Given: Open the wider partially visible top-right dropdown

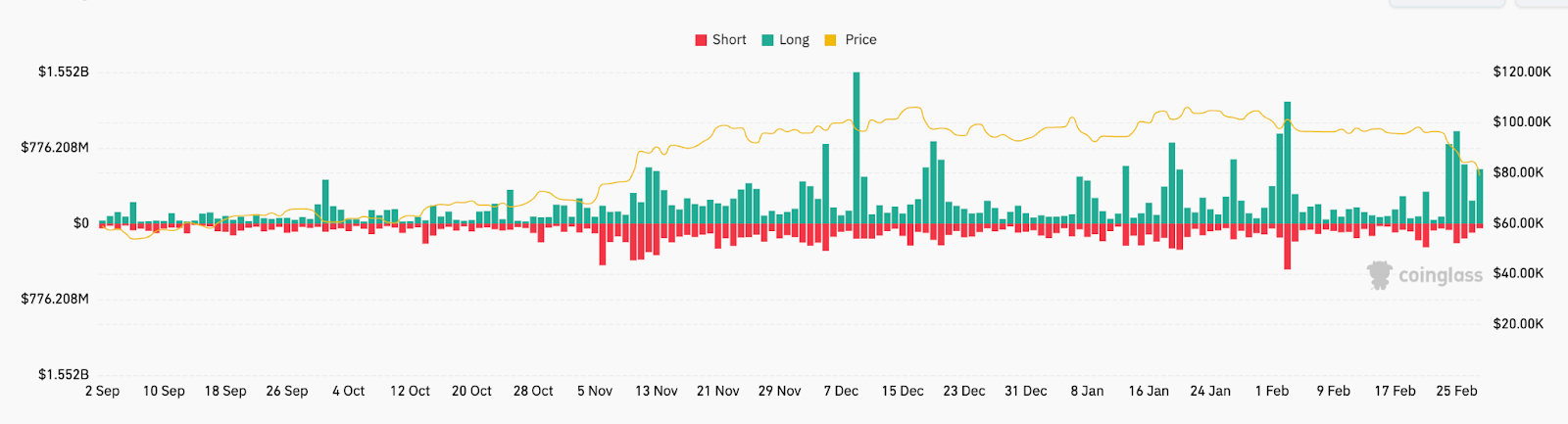Looking at the screenshot, I should click(1446, 3).
